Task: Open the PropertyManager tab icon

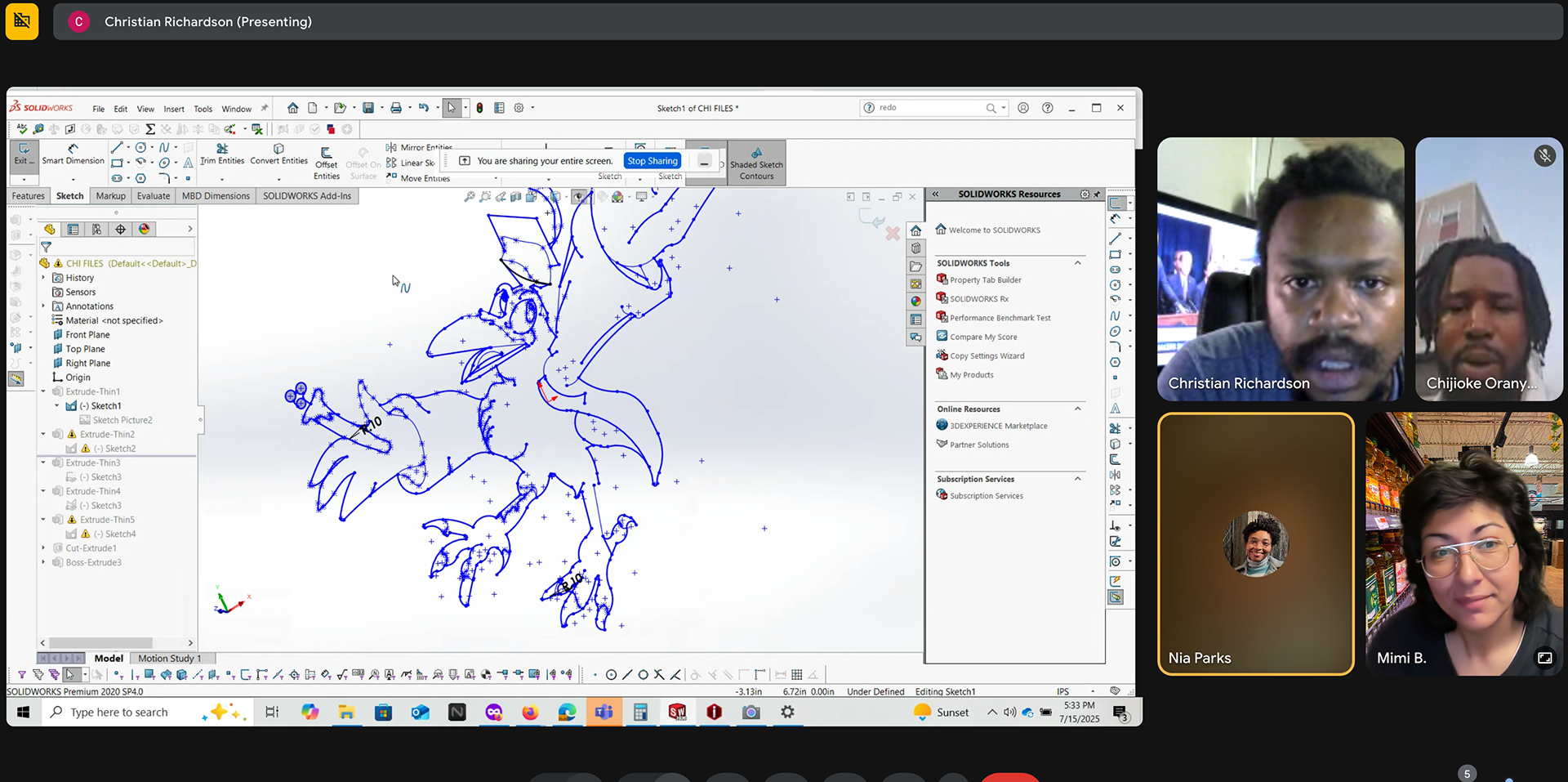Action: point(73,230)
